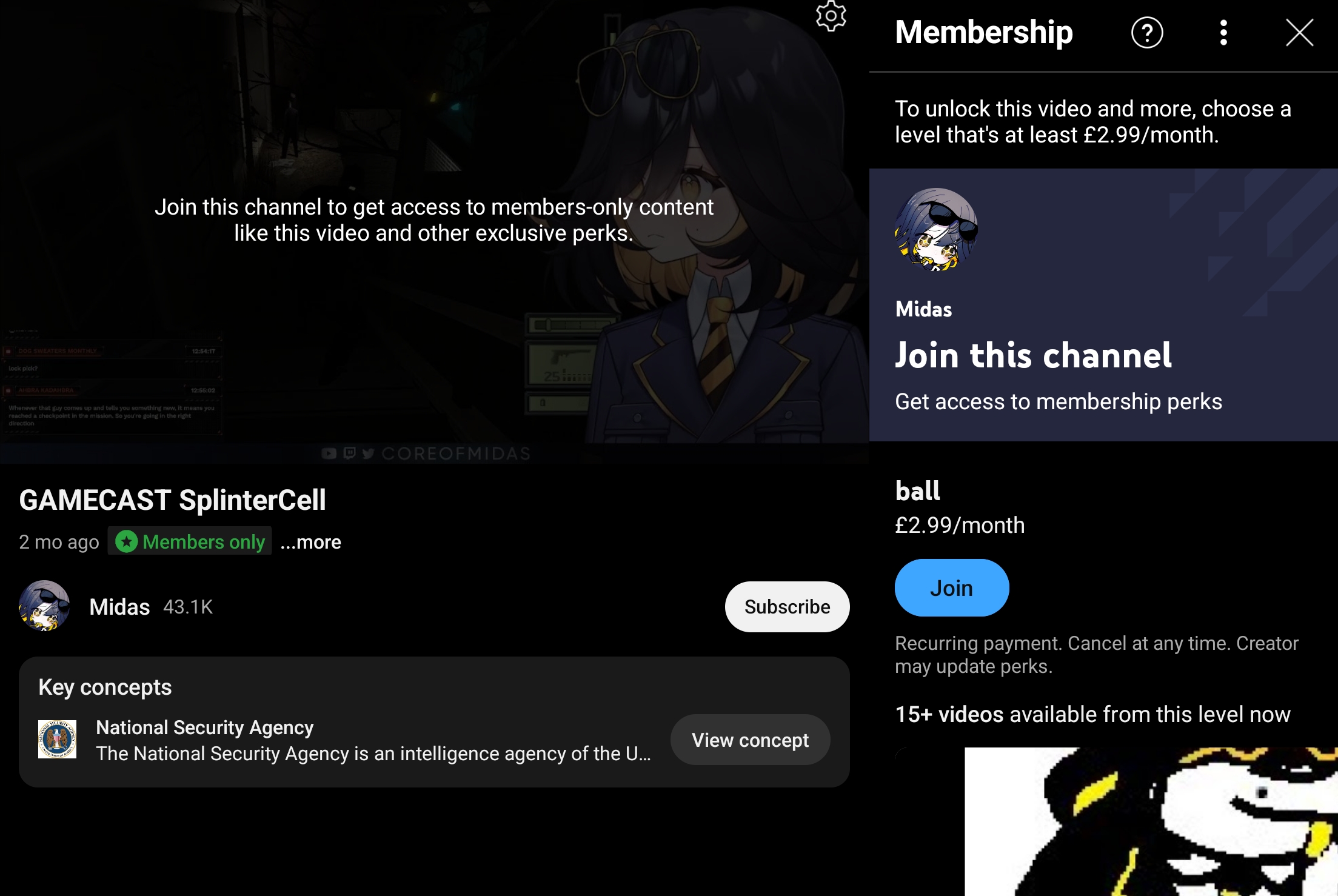
Task: Click the 43.1K subscriber count
Action: click(188, 607)
